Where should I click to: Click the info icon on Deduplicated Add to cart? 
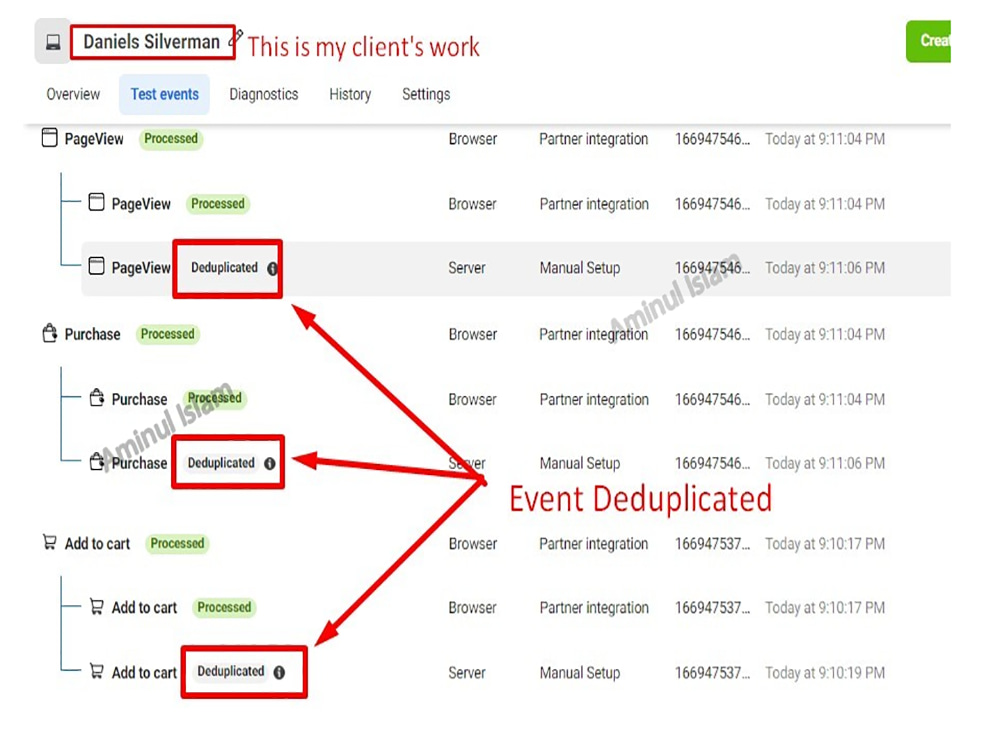pyautogui.click(x=279, y=672)
